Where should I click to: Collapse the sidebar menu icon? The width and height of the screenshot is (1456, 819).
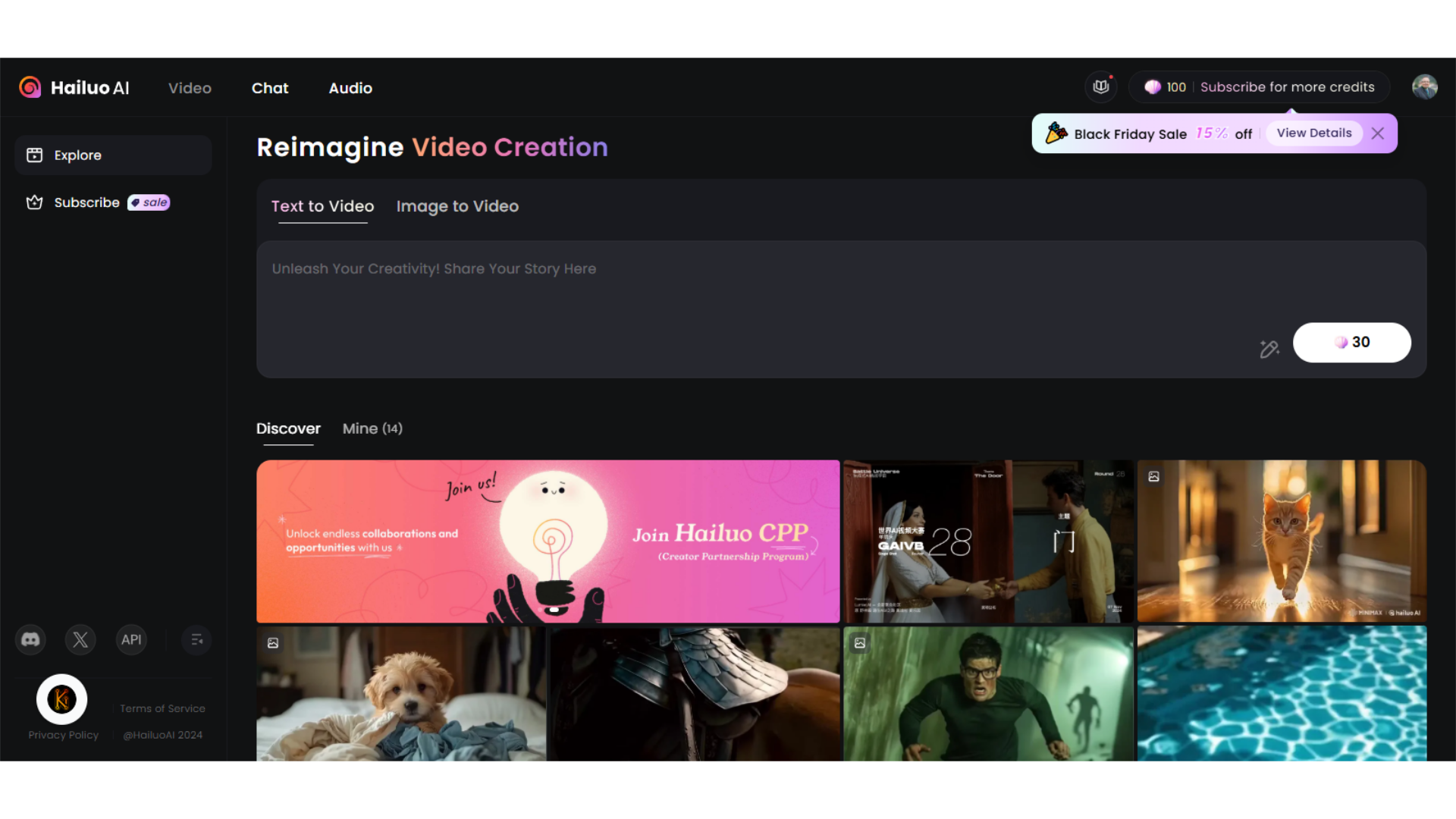pyautogui.click(x=196, y=640)
